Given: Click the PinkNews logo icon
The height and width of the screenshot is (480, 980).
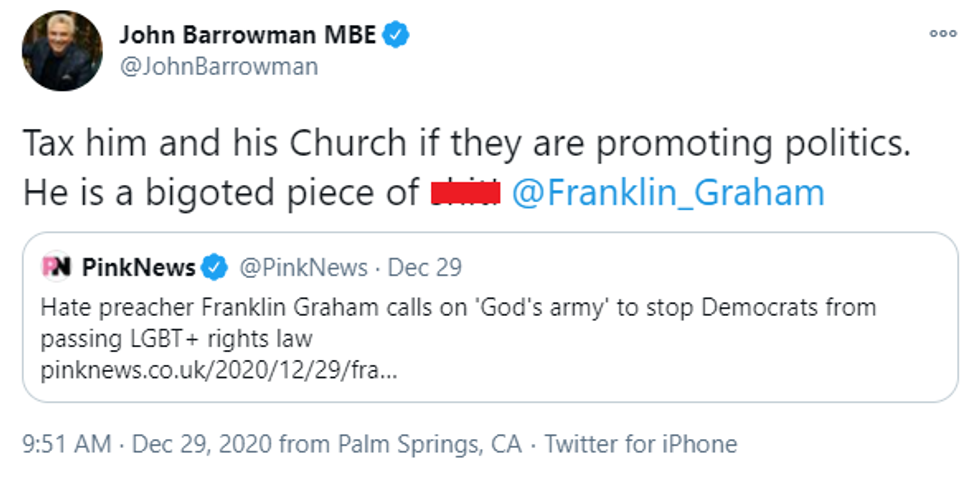Looking at the screenshot, I should (x=56, y=268).
